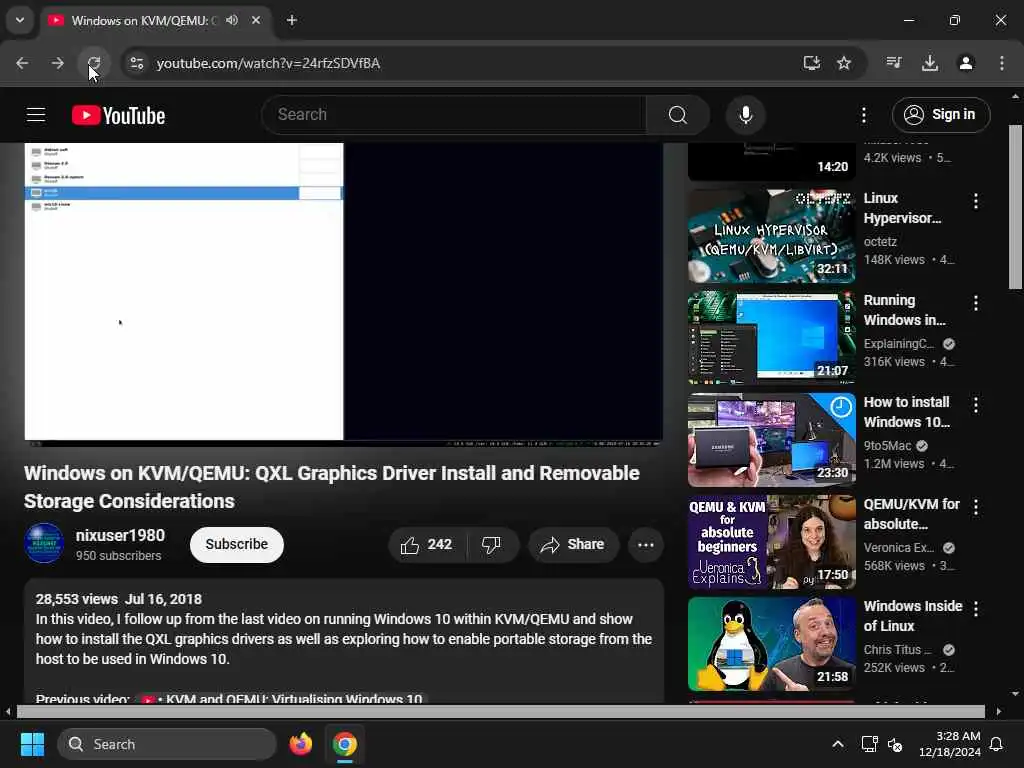Mute the tab audio speaker icon
The height and width of the screenshot is (768, 1024).
(x=232, y=20)
